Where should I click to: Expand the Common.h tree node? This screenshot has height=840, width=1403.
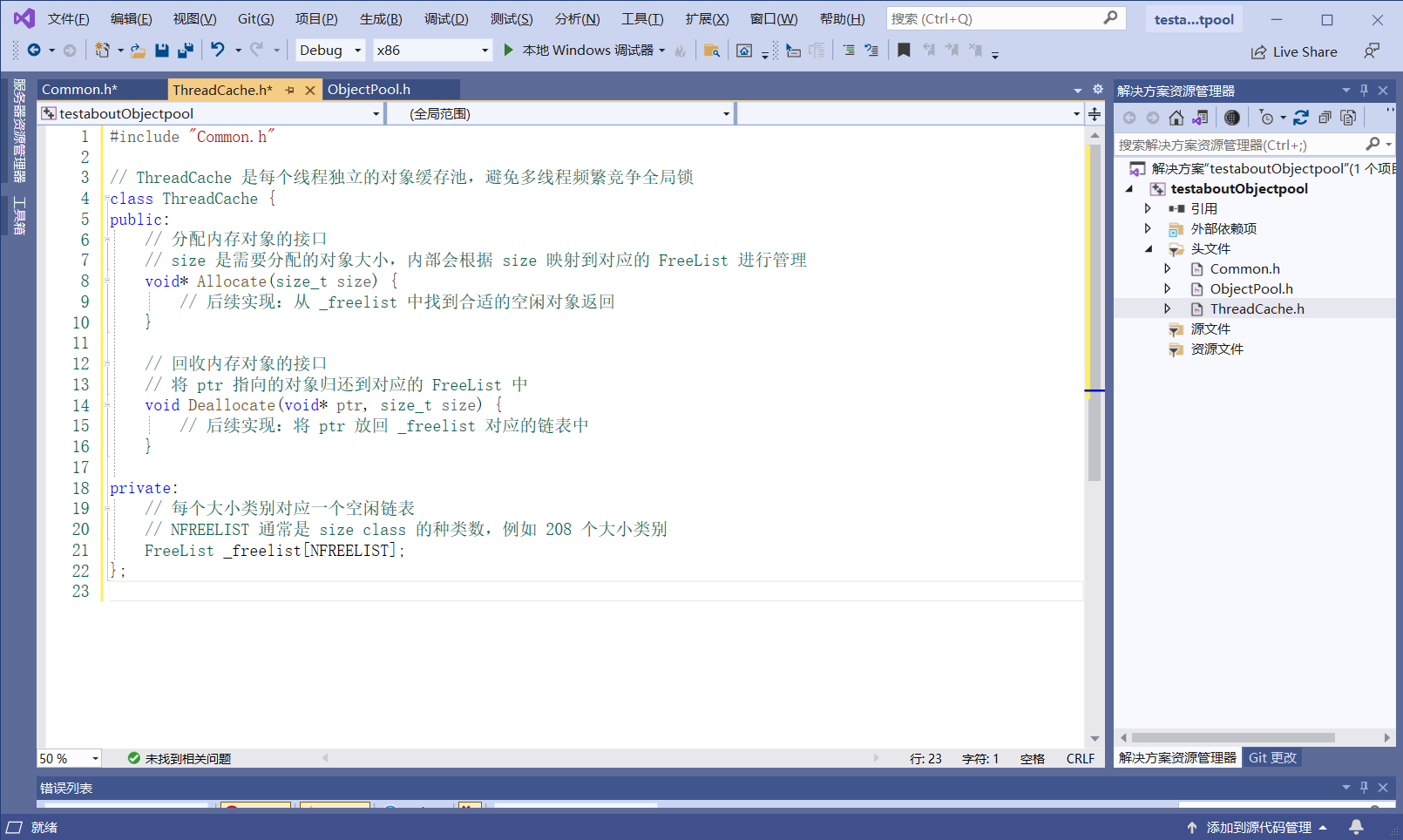click(1168, 269)
